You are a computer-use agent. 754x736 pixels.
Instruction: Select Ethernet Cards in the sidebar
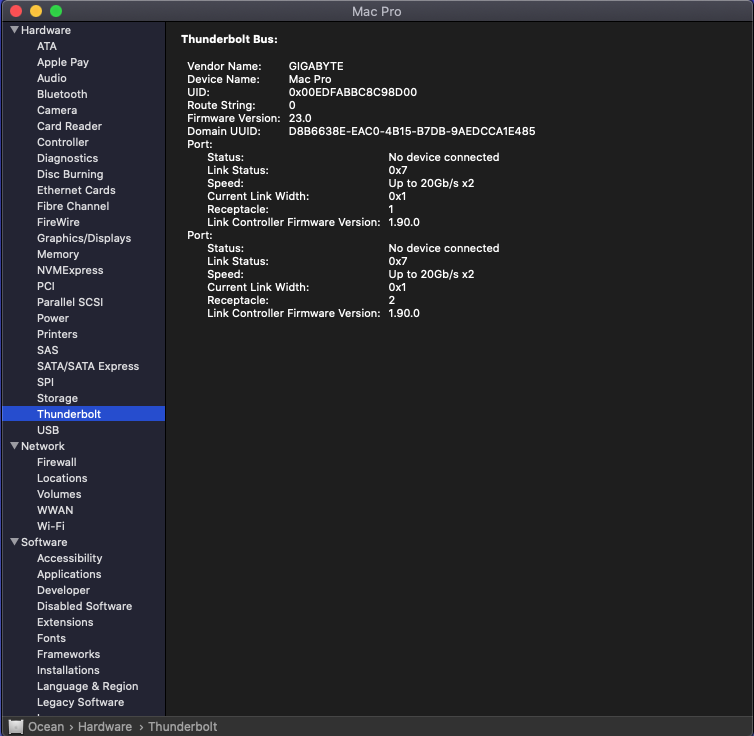click(x=76, y=190)
